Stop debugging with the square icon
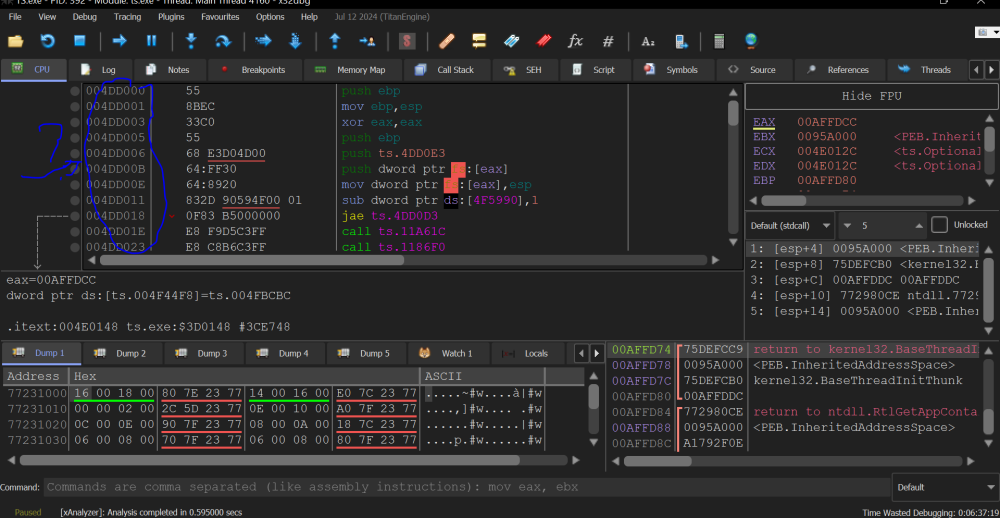Image resolution: width=1000 pixels, height=518 pixels. pyautogui.click(x=79, y=41)
